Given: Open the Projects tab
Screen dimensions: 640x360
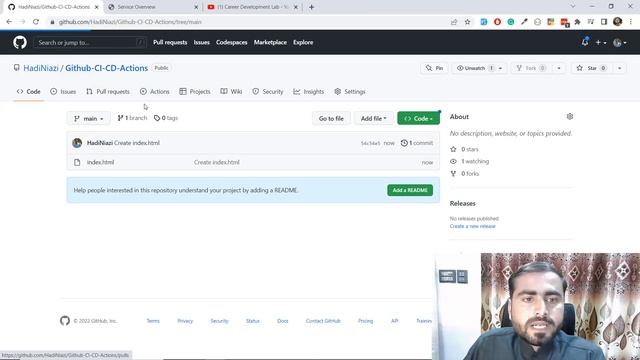Looking at the screenshot, I should click(195, 91).
